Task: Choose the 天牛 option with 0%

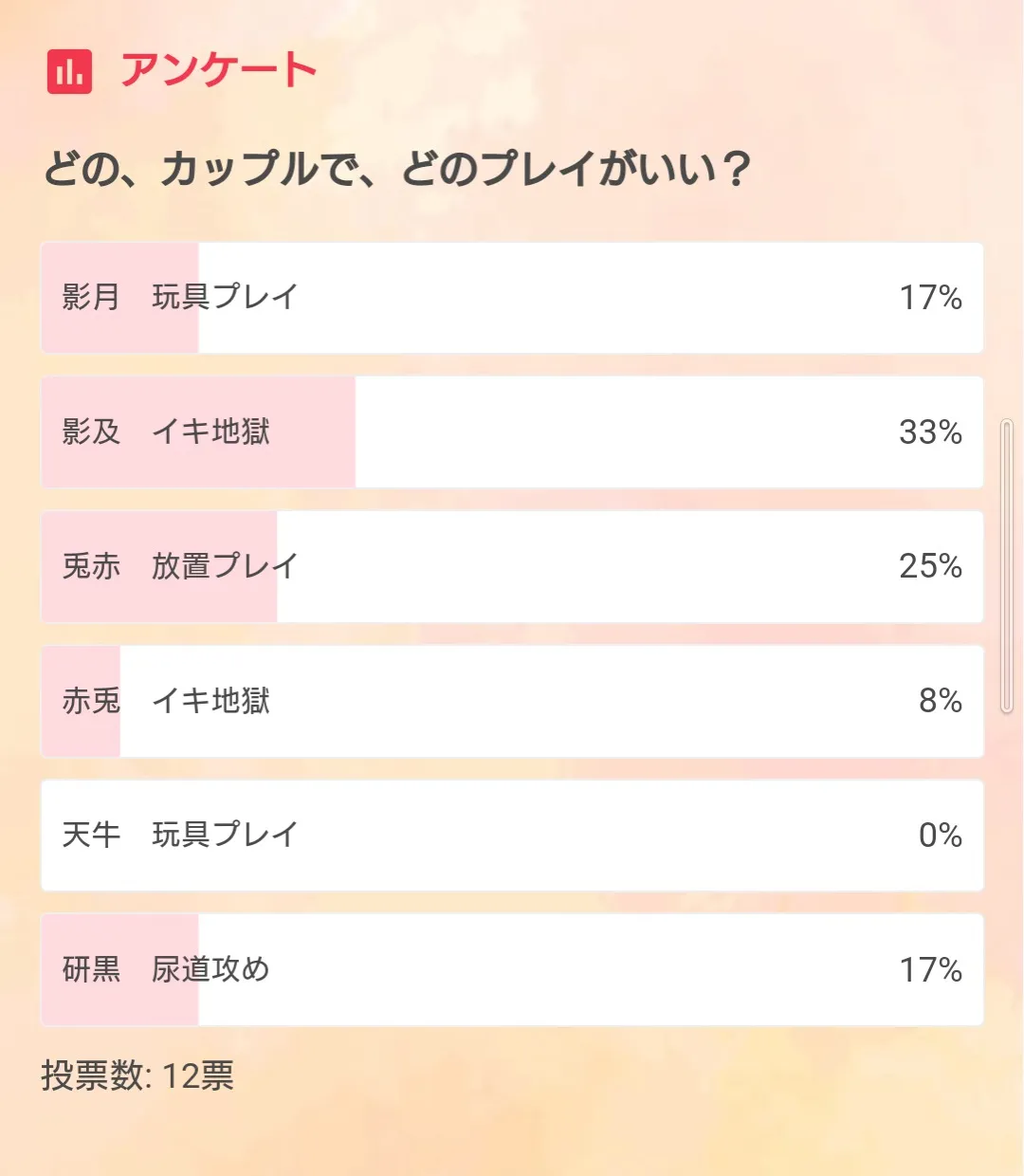Action: (512, 836)
